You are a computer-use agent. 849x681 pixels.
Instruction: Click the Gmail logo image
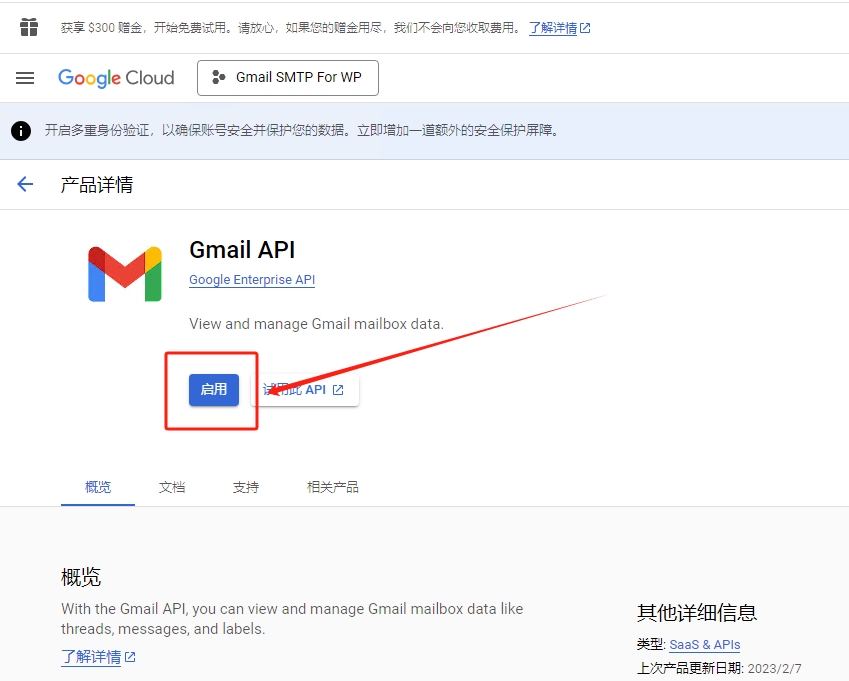[125, 274]
